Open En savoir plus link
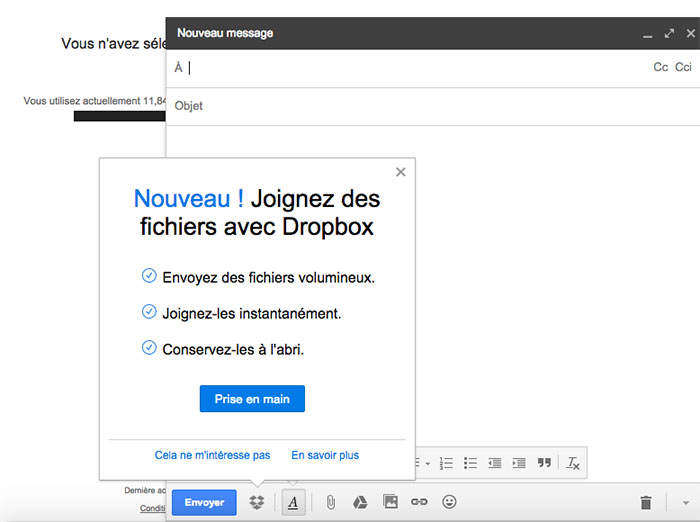Viewport: 700px width, 522px height. [325, 455]
